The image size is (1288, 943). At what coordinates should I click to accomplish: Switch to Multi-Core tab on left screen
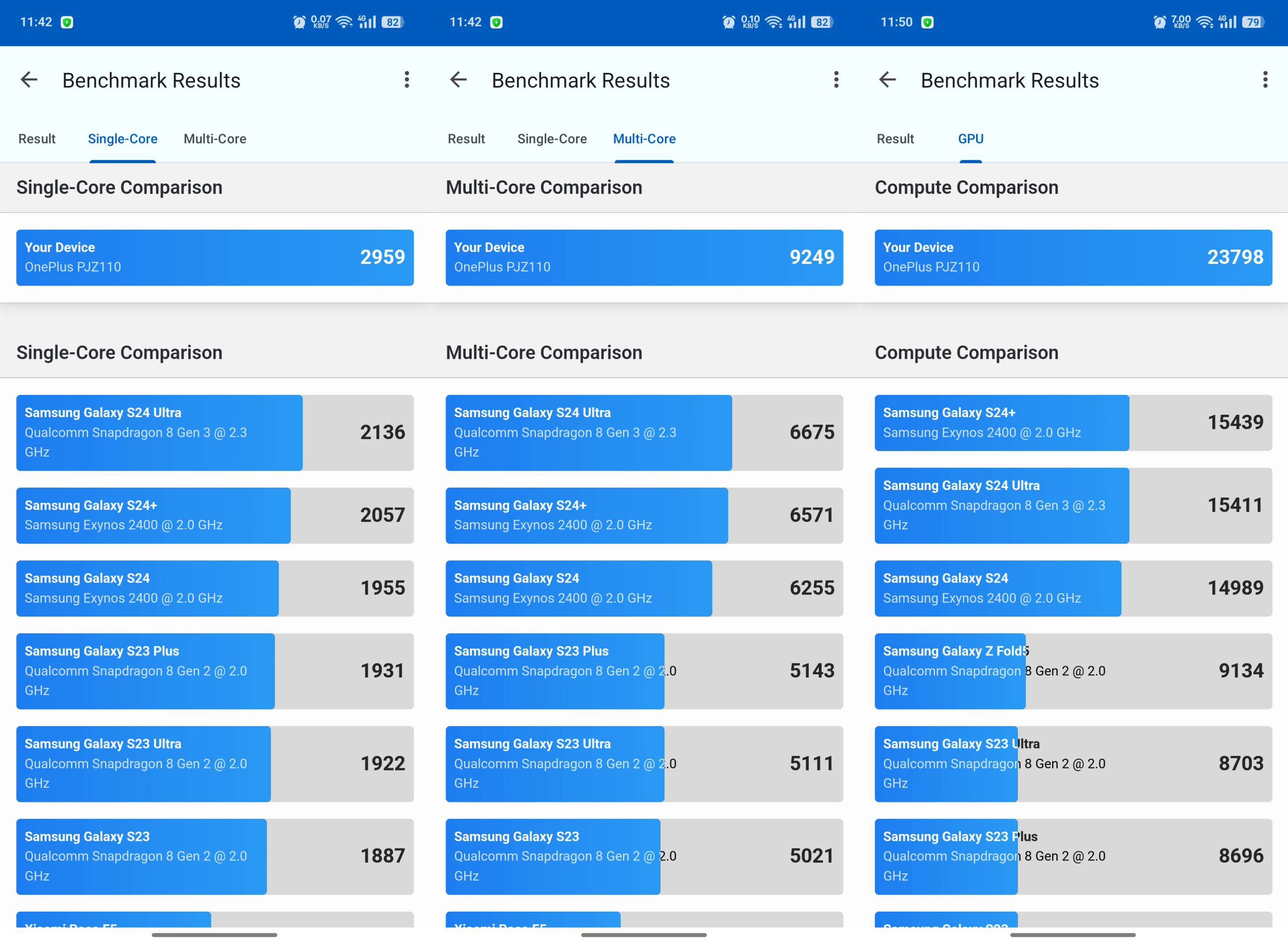[215, 139]
